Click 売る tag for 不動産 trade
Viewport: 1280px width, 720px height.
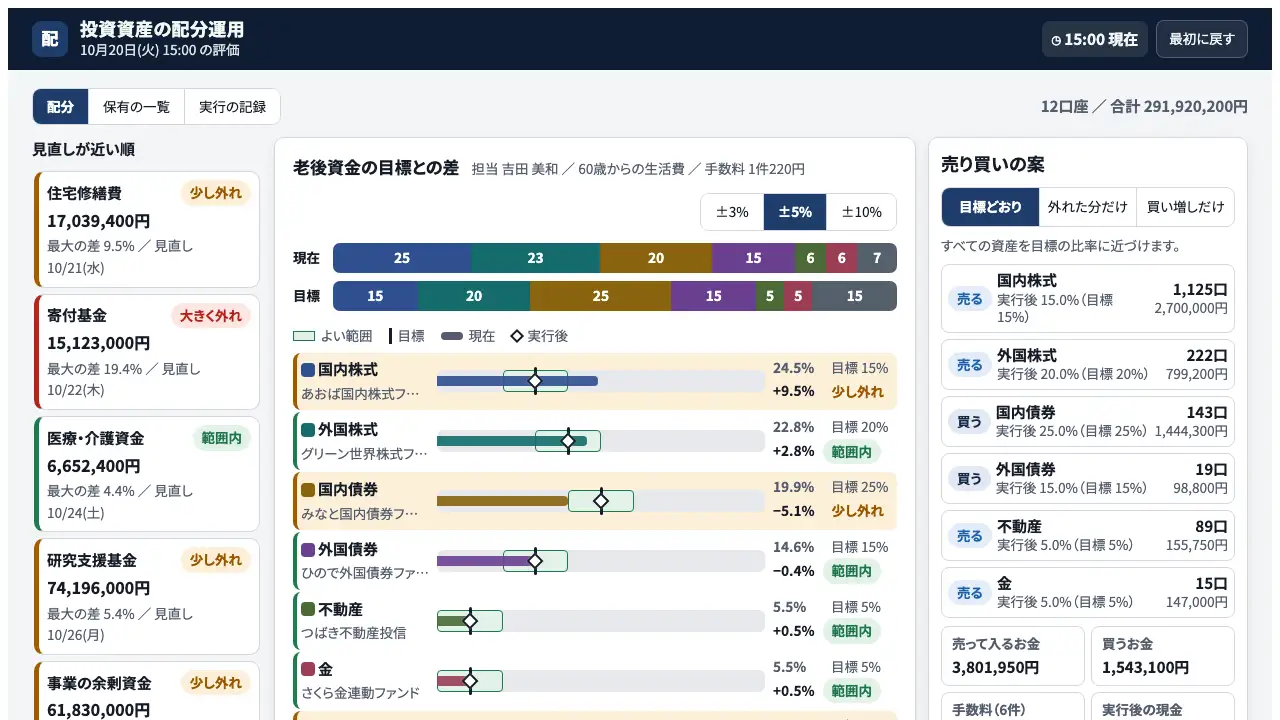(970, 536)
